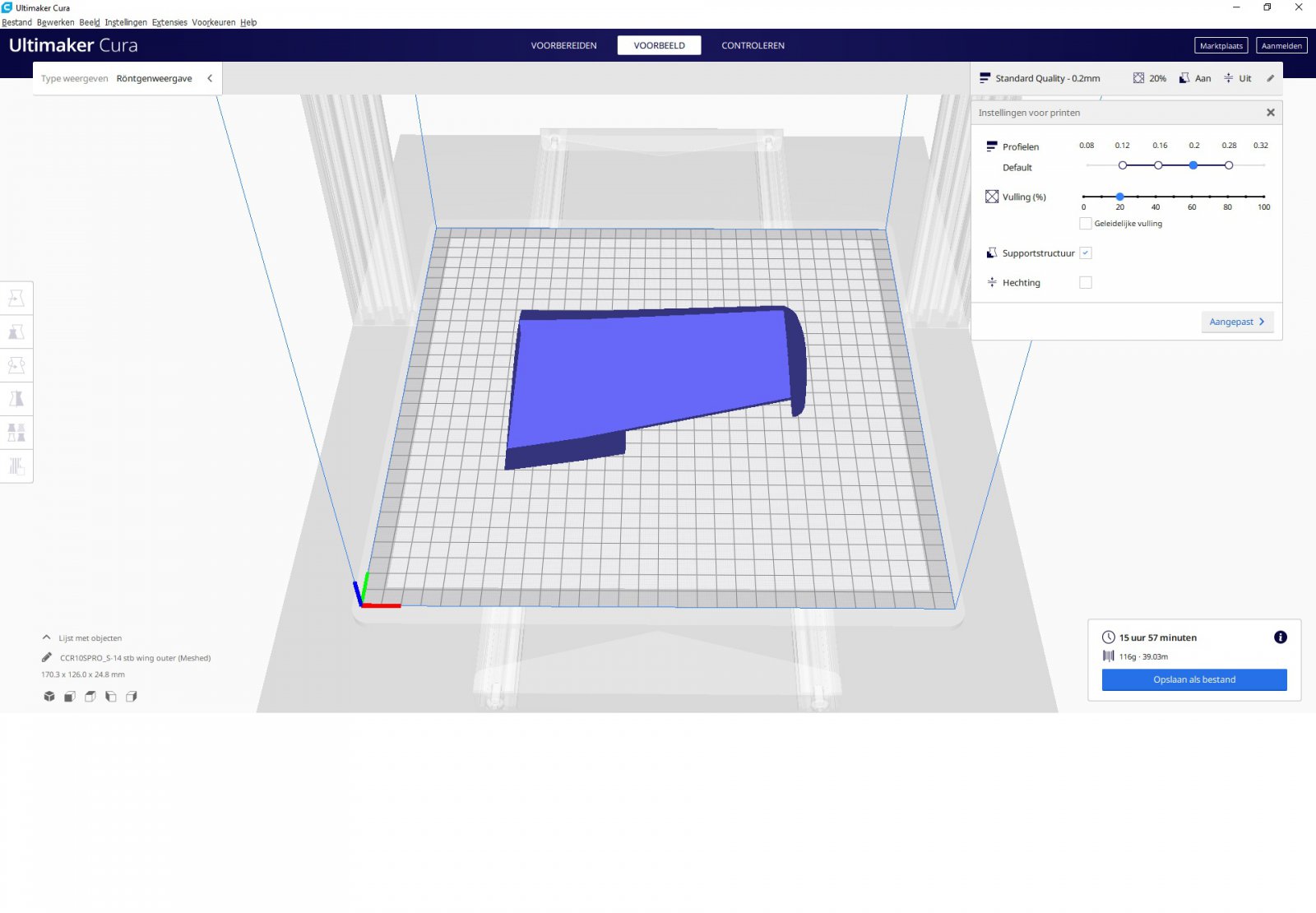Click the model dimensions 170.3 x 126.0 x 24.8 mm

83,674
